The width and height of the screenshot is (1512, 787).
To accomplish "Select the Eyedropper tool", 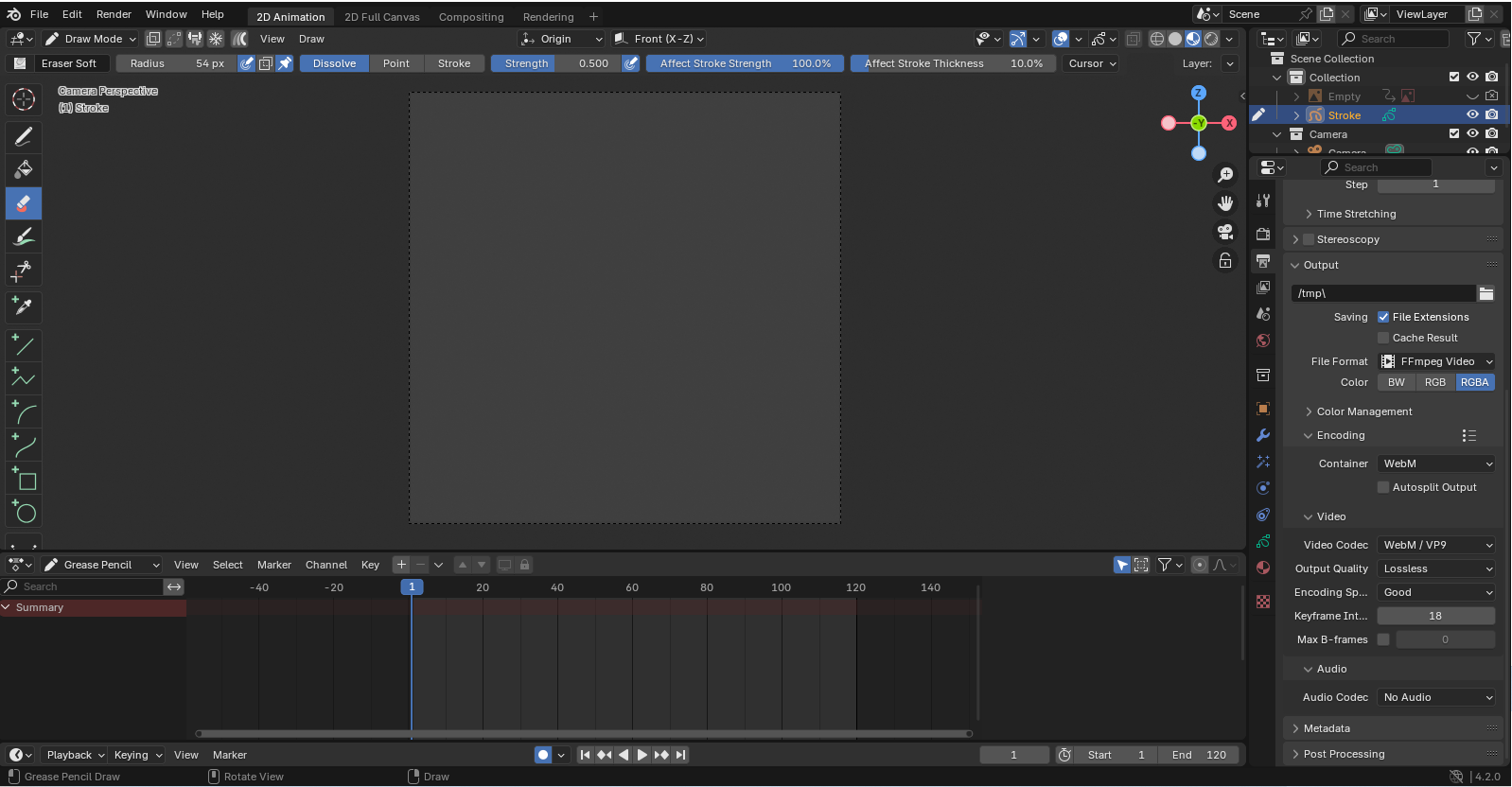I will click(x=24, y=306).
